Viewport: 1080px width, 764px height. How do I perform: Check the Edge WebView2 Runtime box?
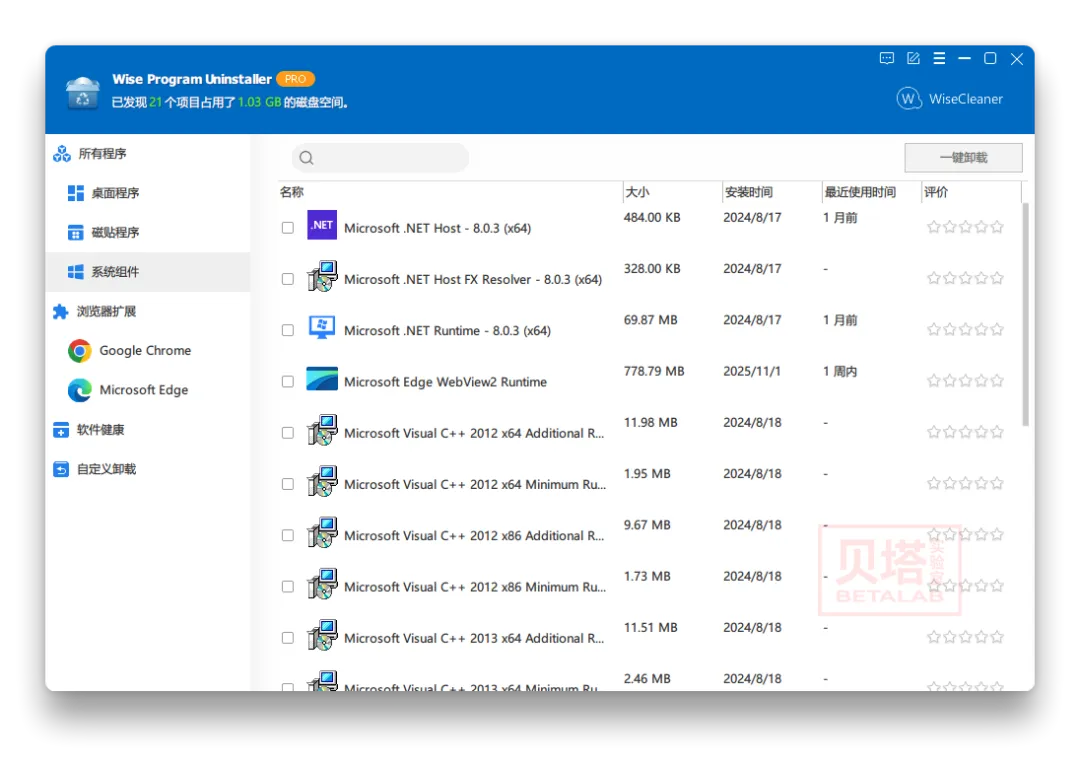click(288, 382)
